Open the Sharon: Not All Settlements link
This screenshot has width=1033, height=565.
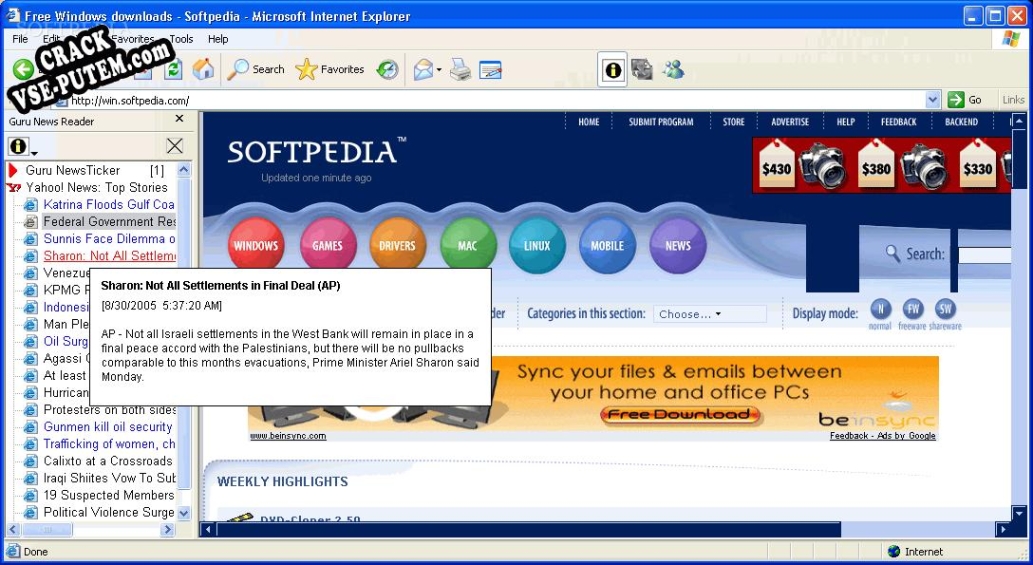pyautogui.click(x=109, y=256)
